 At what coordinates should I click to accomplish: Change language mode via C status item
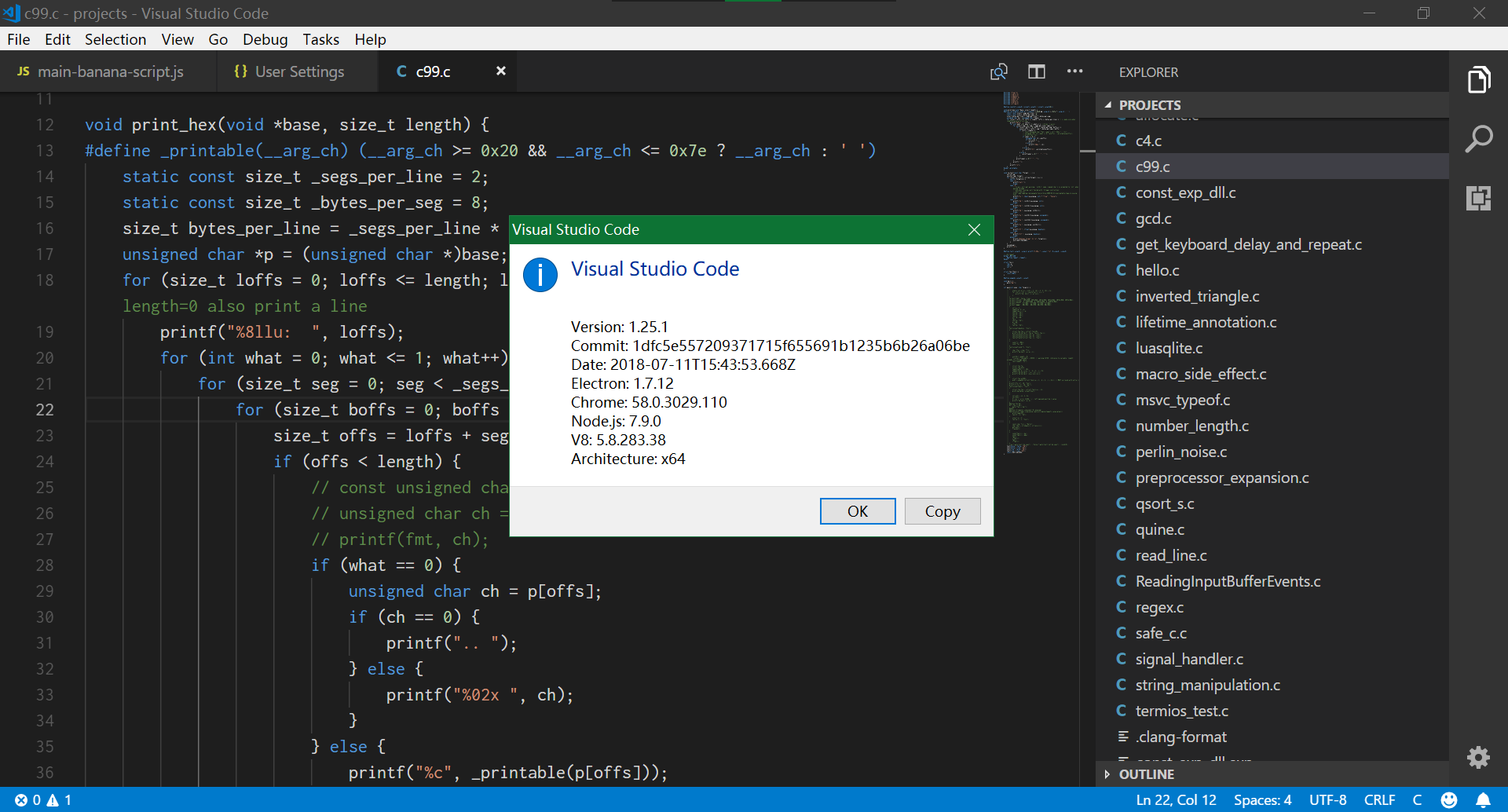[1417, 799]
